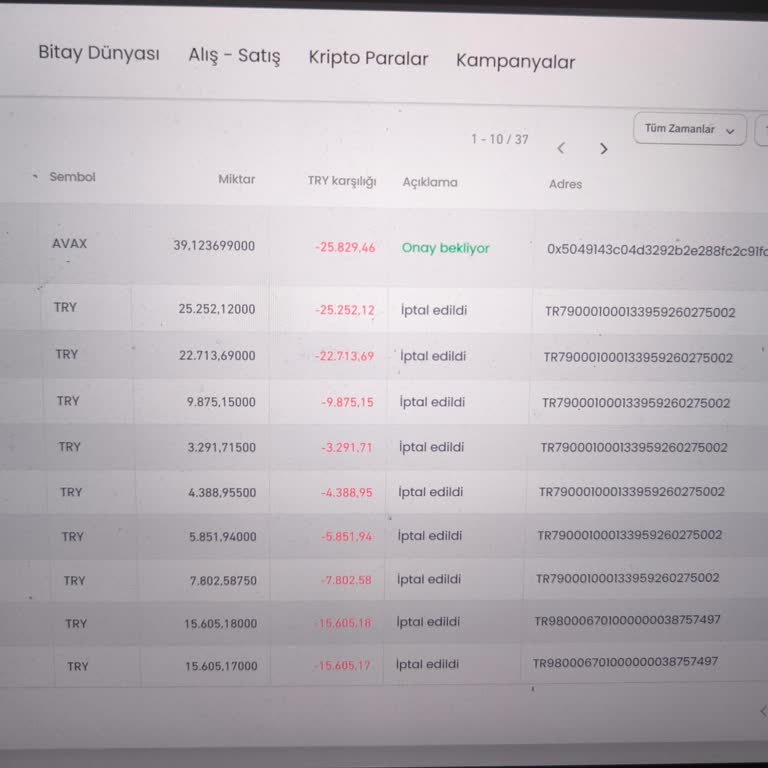
Task: Sort by the Sembol column header
Action: tap(72, 177)
